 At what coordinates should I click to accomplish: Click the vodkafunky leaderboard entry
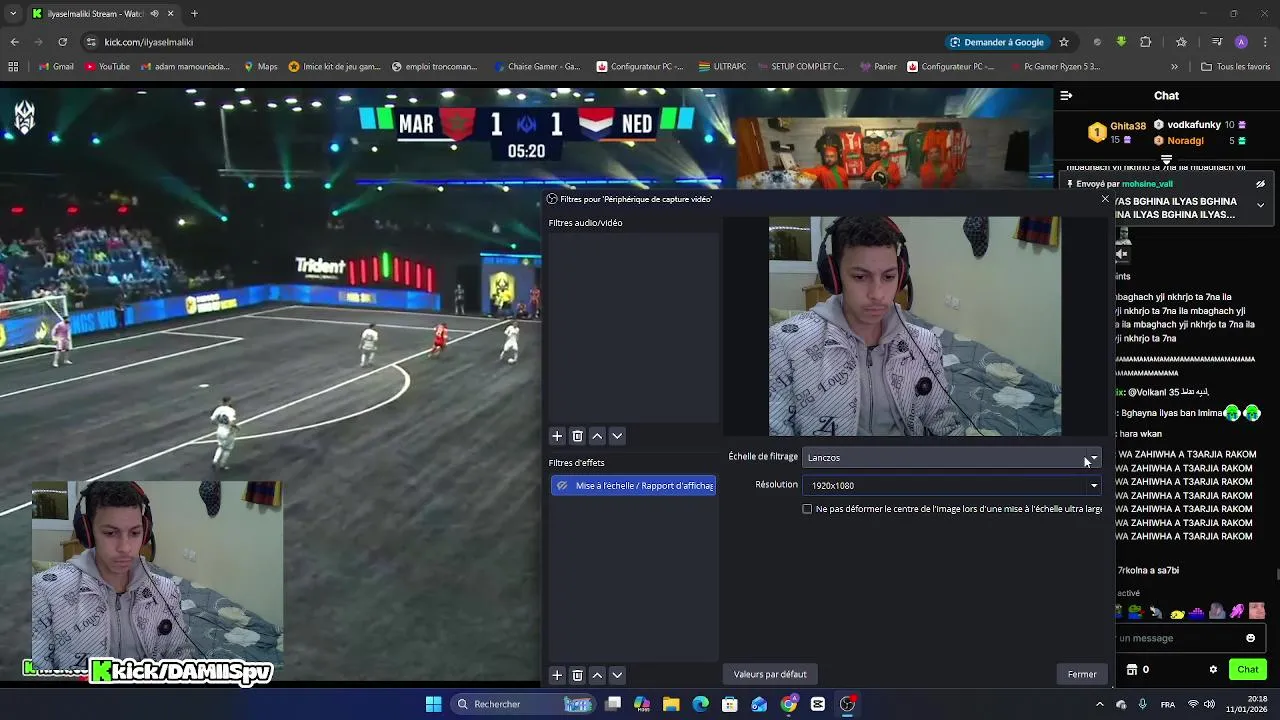(1201, 125)
